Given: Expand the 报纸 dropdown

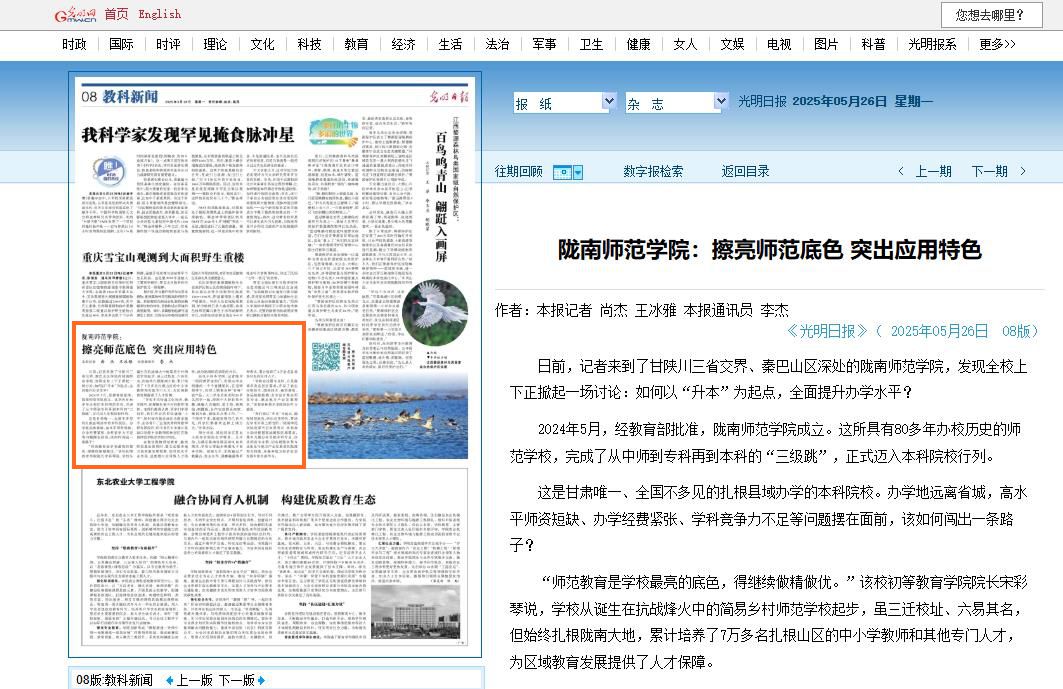Looking at the screenshot, I should click(607, 102).
